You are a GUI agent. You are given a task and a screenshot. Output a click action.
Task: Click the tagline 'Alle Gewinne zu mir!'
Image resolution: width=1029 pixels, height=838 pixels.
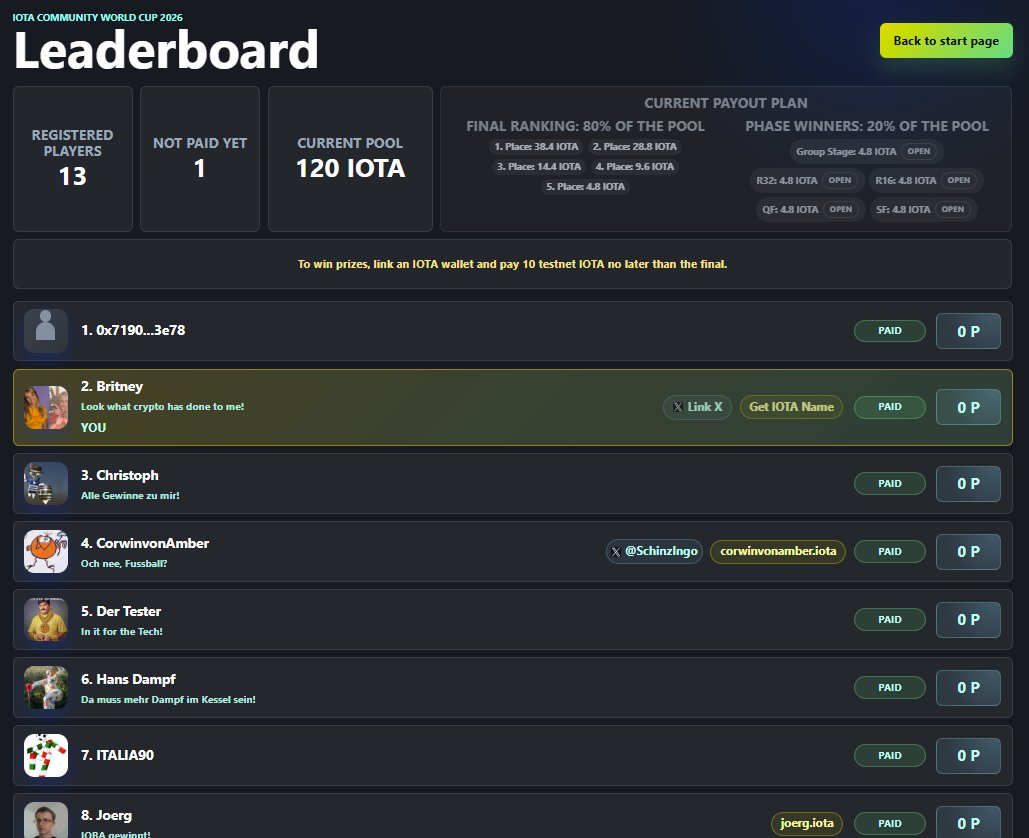coord(130,495)
